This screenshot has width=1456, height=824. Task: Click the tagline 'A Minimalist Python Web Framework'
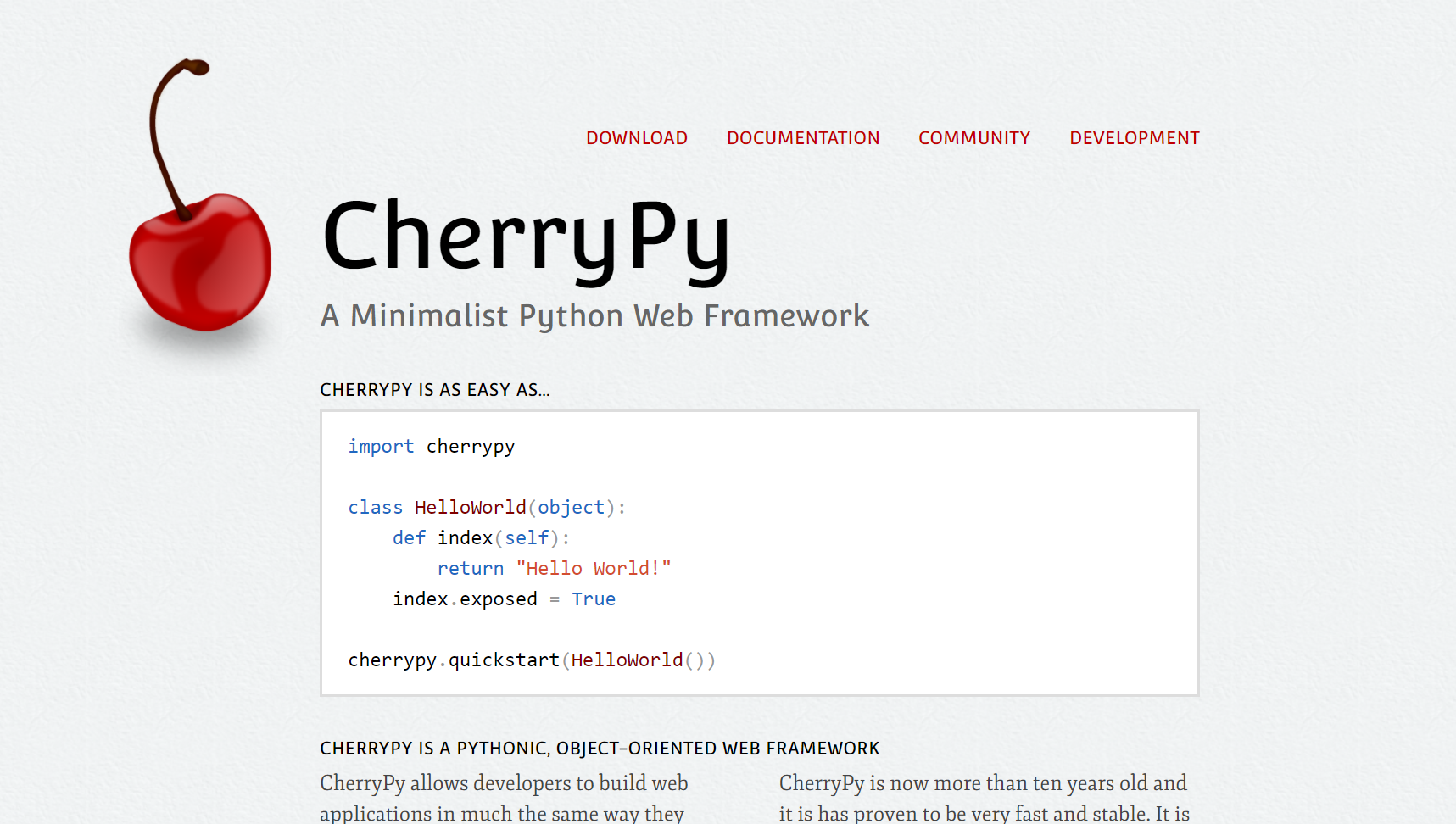tap(594, 316)
